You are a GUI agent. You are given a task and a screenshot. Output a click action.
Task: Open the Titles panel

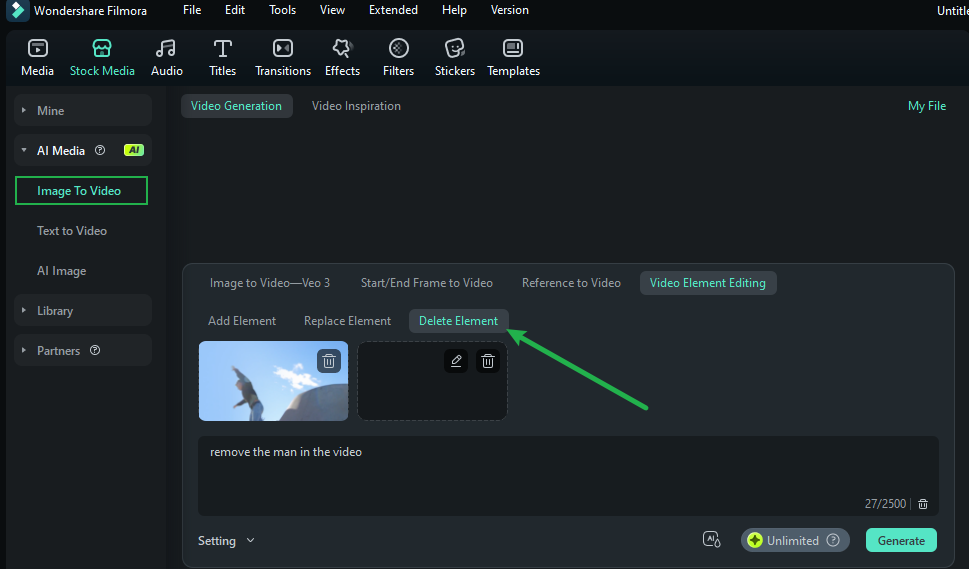222,57
